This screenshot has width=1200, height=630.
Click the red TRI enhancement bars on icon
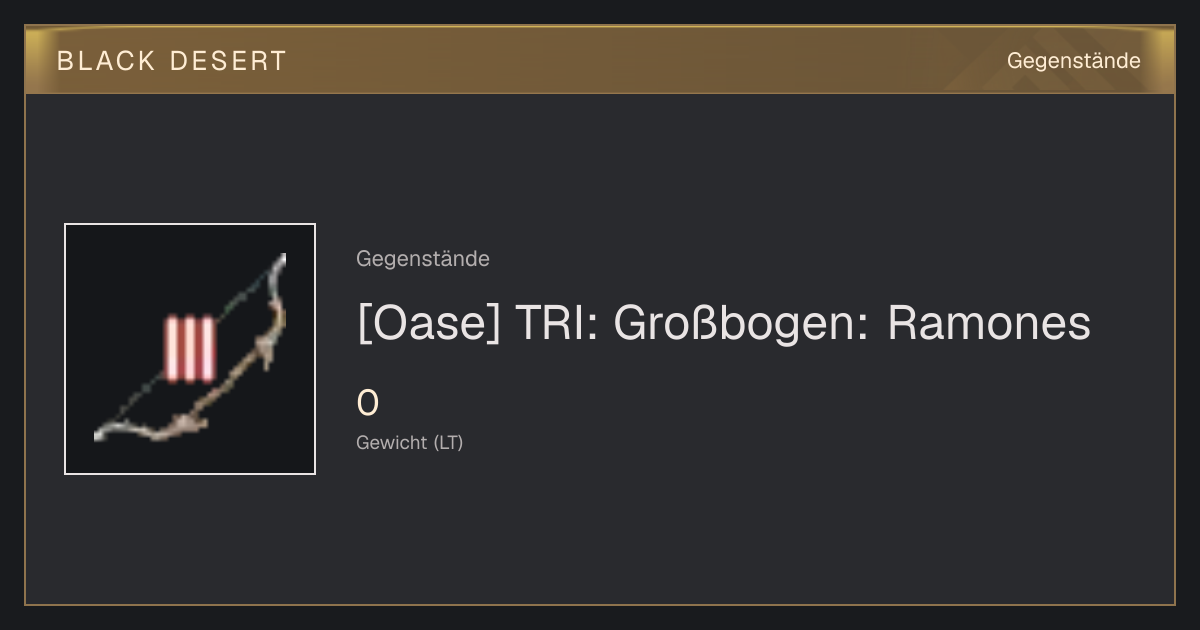190,349
